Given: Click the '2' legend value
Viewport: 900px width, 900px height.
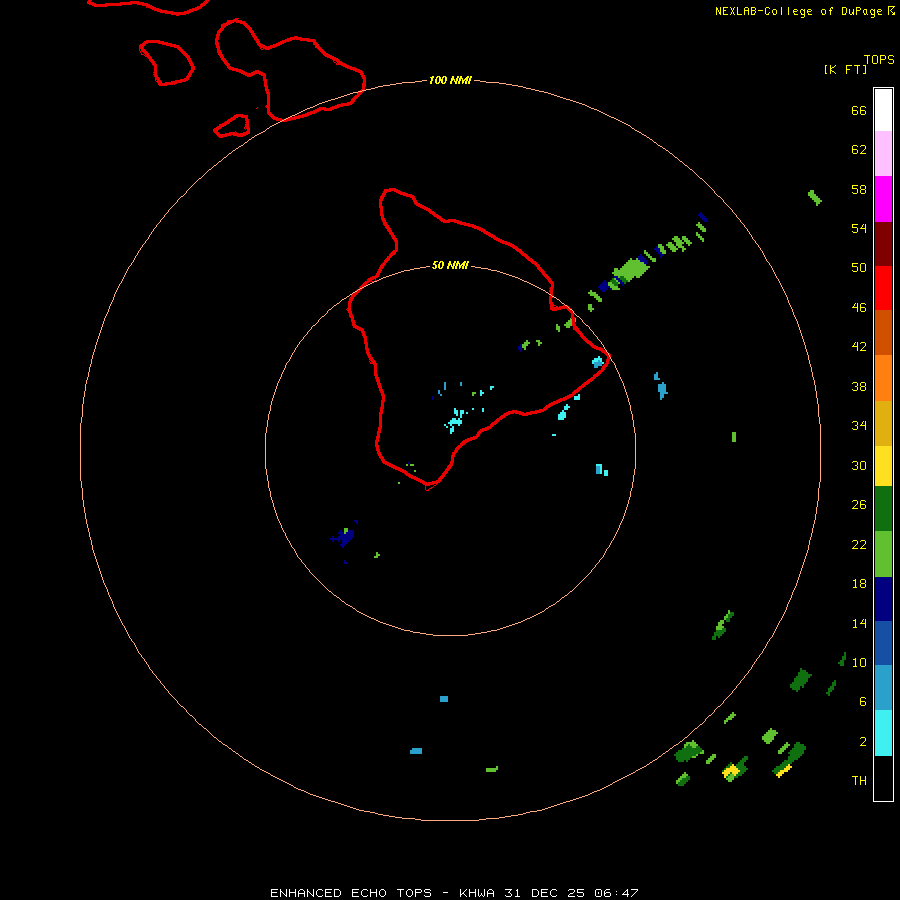Looking at the screenshot, I should (x=863, y=742).
